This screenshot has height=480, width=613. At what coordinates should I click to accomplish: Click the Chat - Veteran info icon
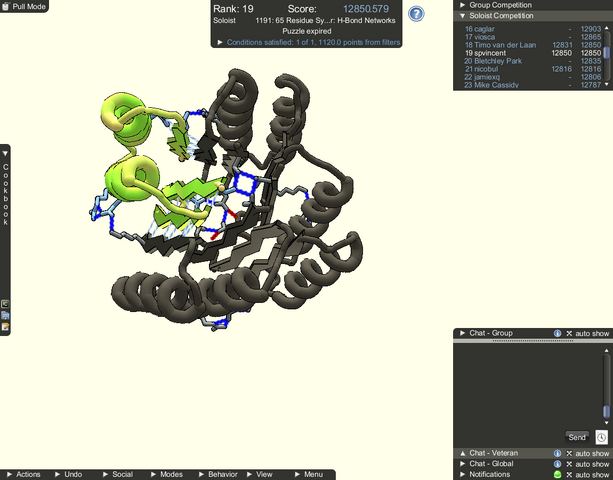click(x=557, y=453)
